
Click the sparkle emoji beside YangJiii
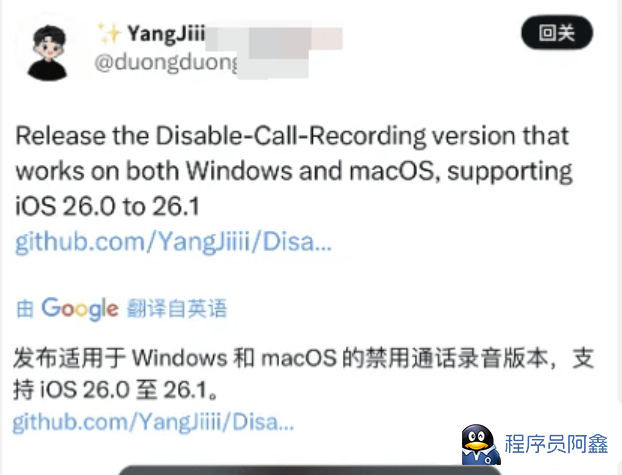(x=109, y=33)
